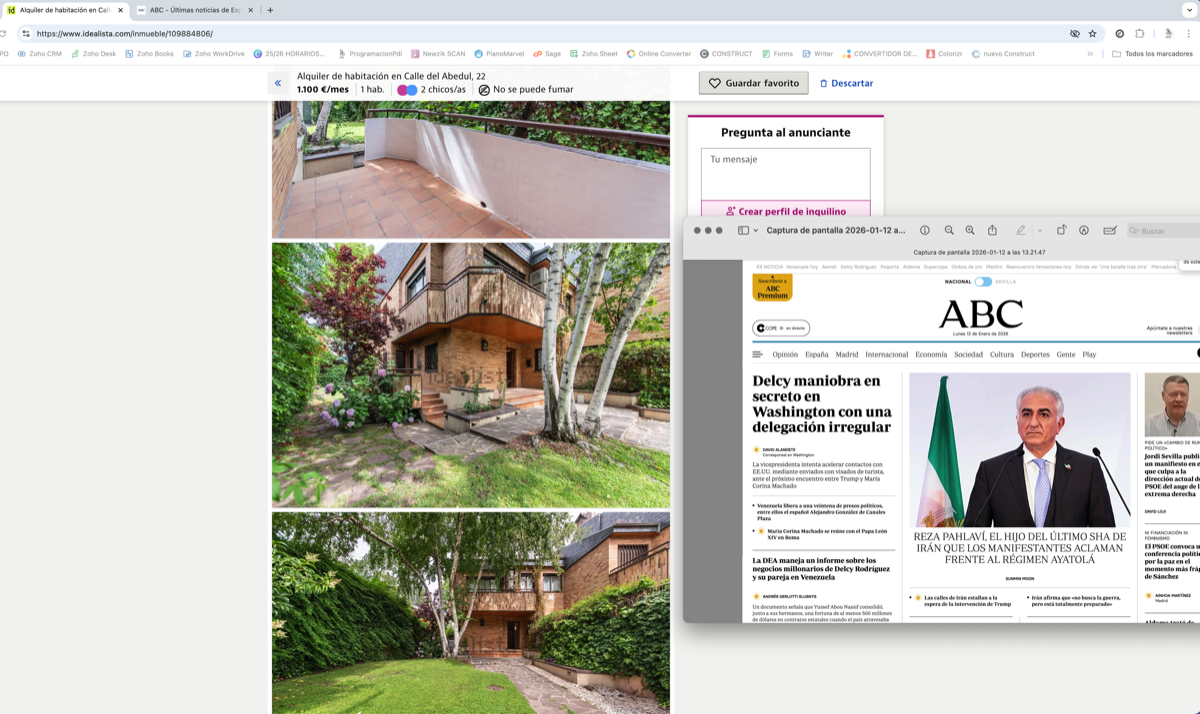The height and width of the screenshot is (714, 1200).
Task: Click the Crear perfil de inquilino button
Action: [x=785, y=211]
